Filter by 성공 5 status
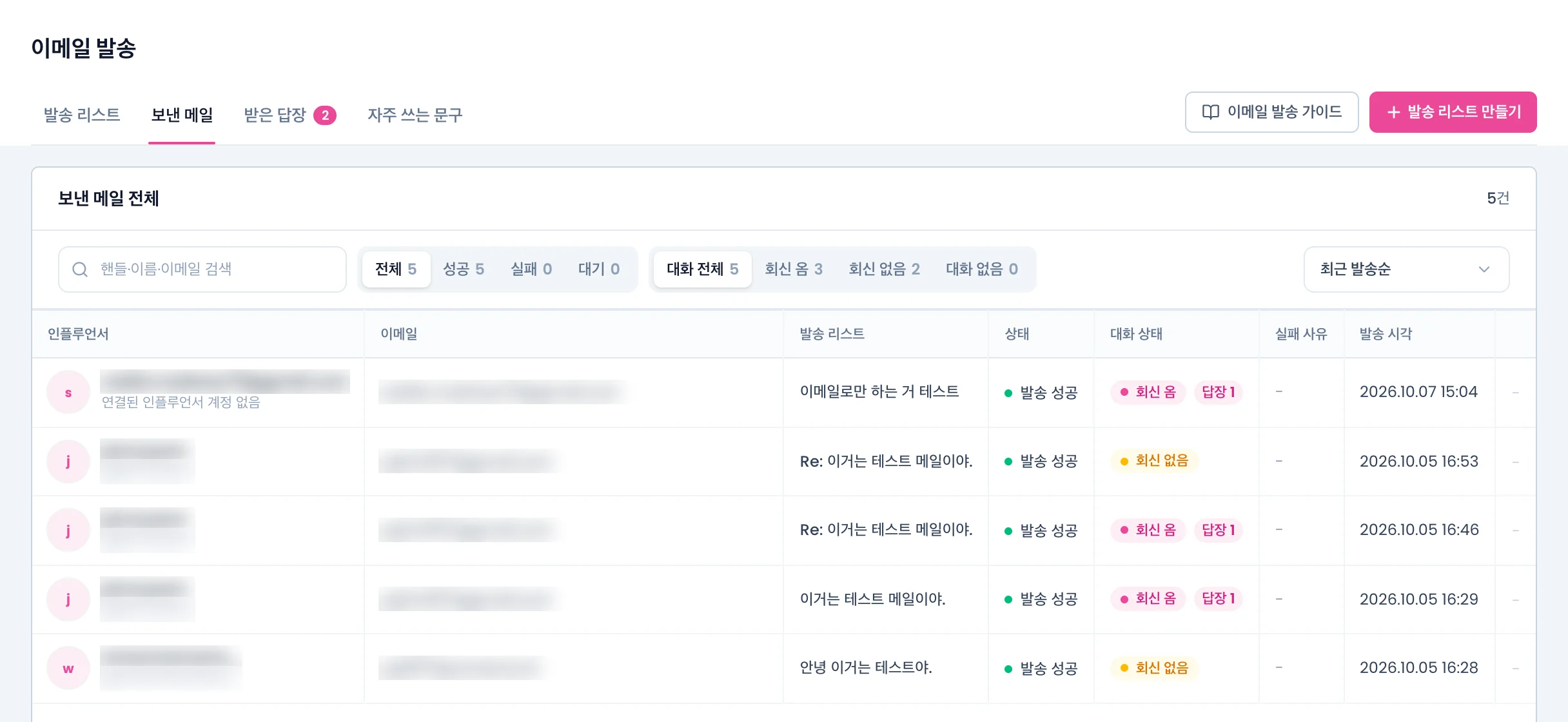Screen dimensions: 1568x722 (464, 269)
